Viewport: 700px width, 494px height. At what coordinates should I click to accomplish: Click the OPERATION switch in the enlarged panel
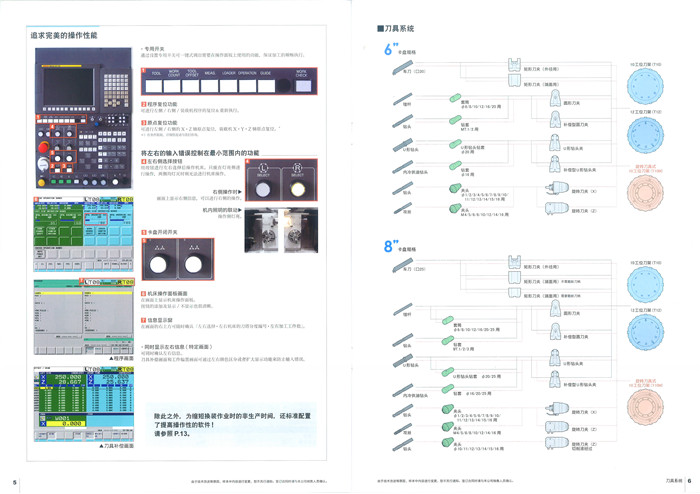point(247,86)
